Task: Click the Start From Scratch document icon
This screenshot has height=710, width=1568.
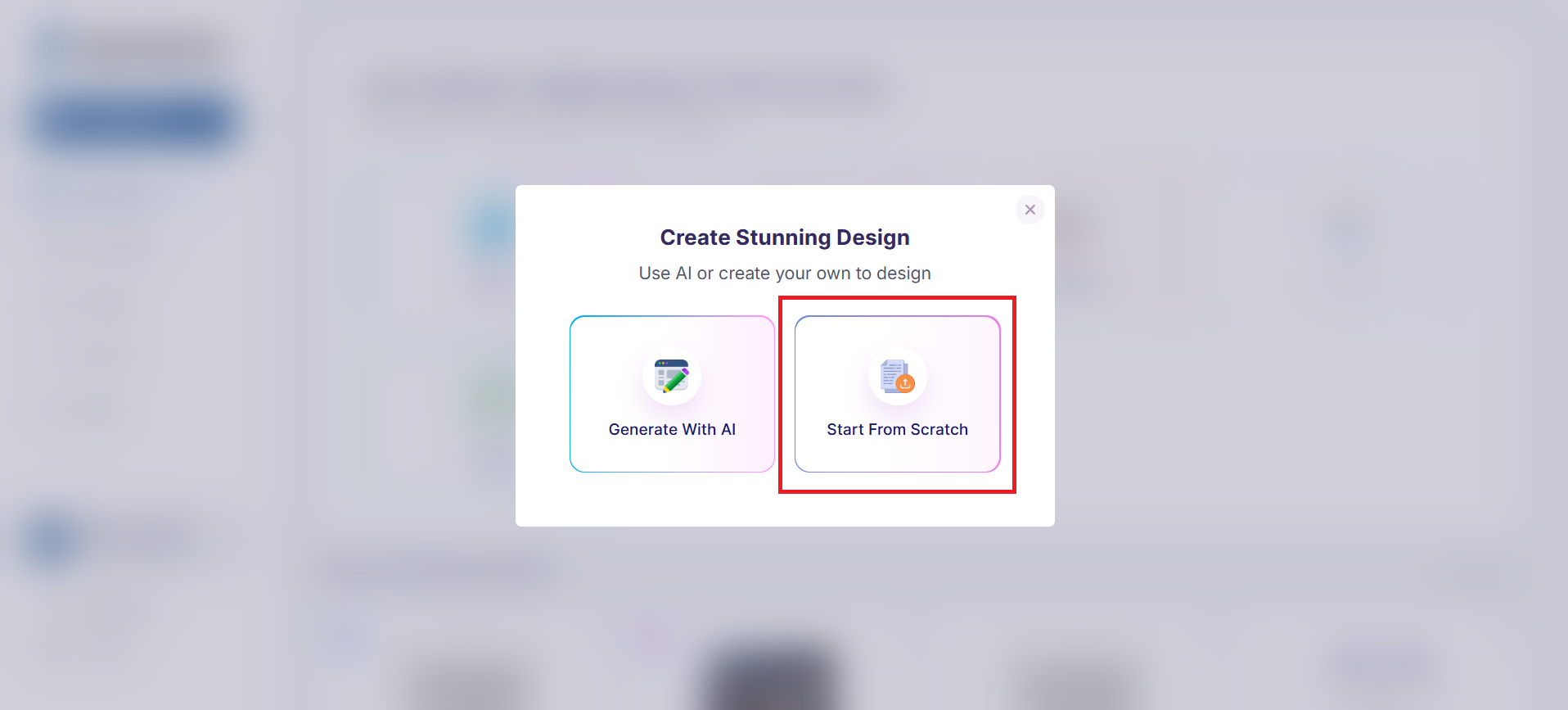Action: tap(897, 376)
